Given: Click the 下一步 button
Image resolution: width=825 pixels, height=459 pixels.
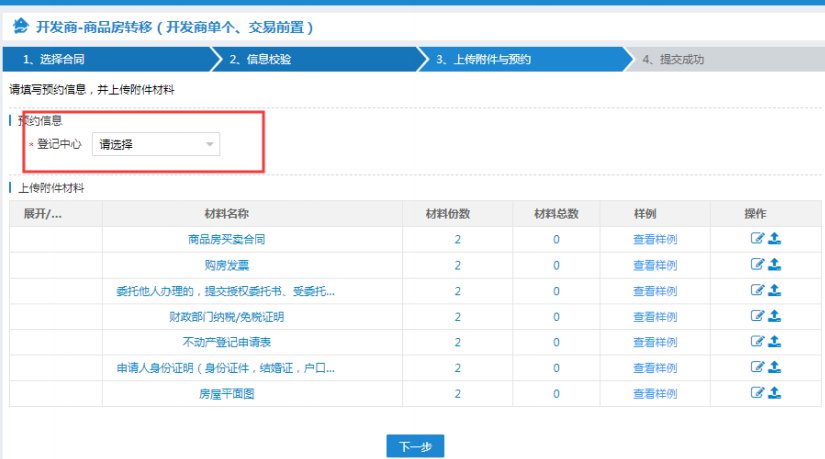Looking at the screenshot, I should tap(415, 446).
